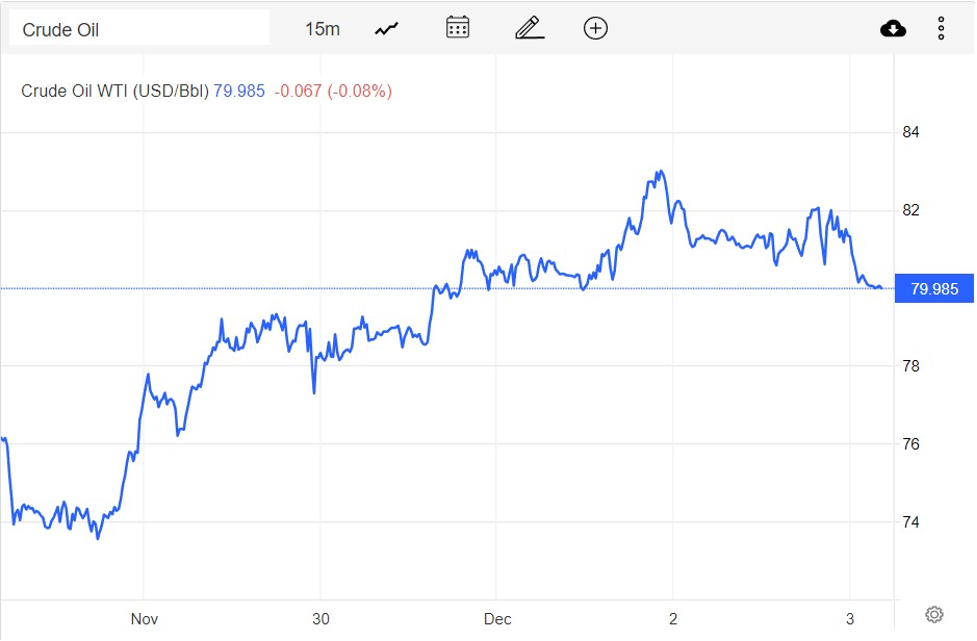Click the chart line peak near 83
Screen dimensions: 977x641
point(659,173)
